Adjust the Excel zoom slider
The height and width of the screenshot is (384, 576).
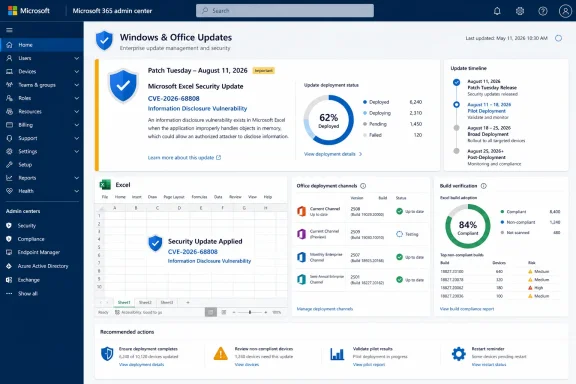[250, 312]
